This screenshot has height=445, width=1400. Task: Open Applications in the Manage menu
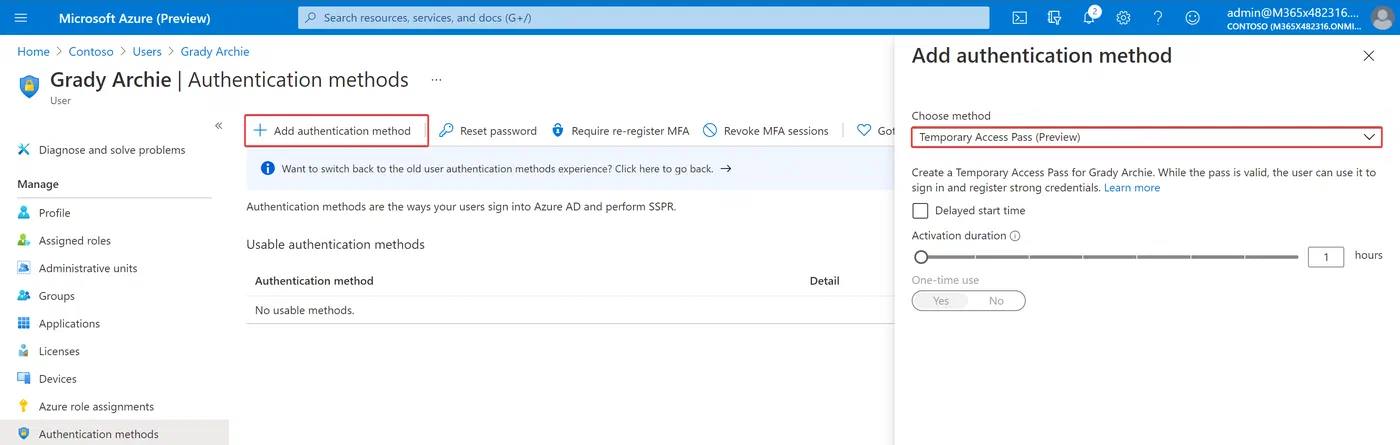[x=70, y=324]
